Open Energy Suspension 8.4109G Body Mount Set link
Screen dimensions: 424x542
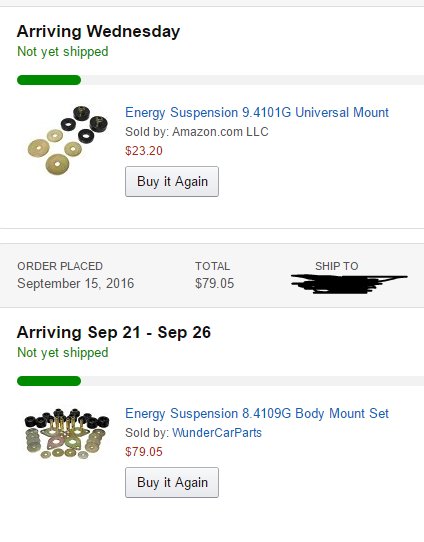(x=257, y=414)
